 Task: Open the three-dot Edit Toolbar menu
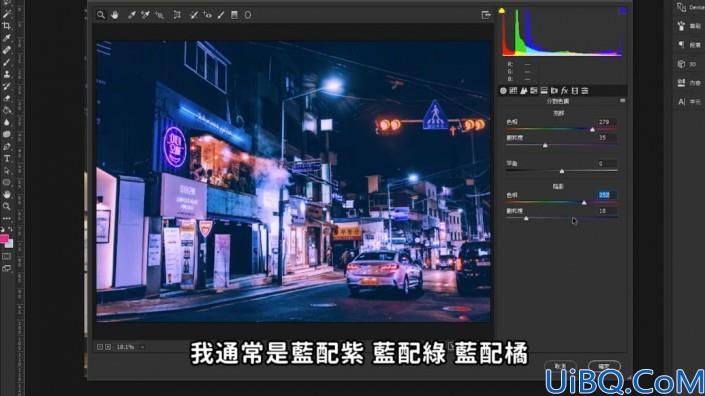(7, 218)
